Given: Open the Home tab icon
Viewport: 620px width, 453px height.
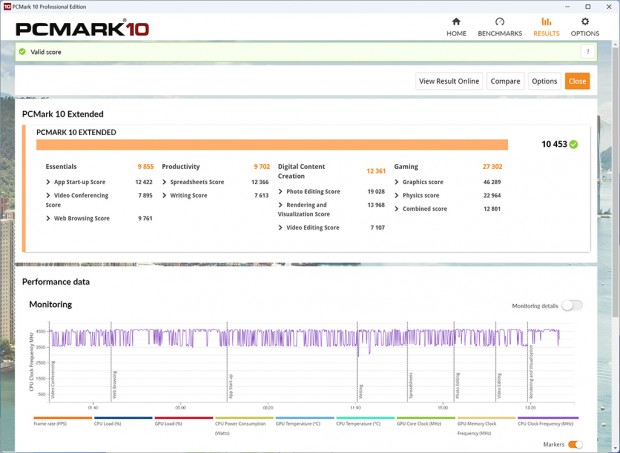Looking at the screenshot, I should [456, 21].
